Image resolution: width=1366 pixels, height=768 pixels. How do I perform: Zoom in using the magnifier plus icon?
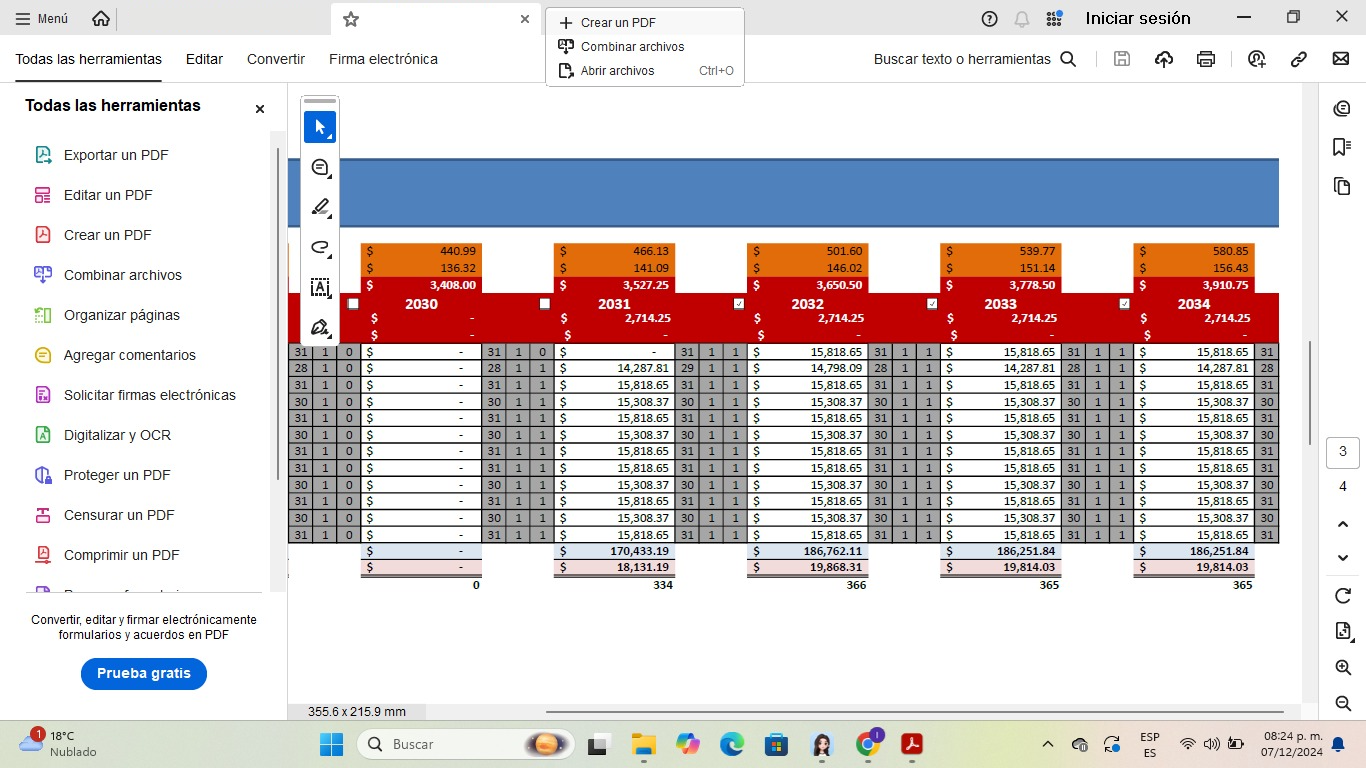pos(1343,668)
